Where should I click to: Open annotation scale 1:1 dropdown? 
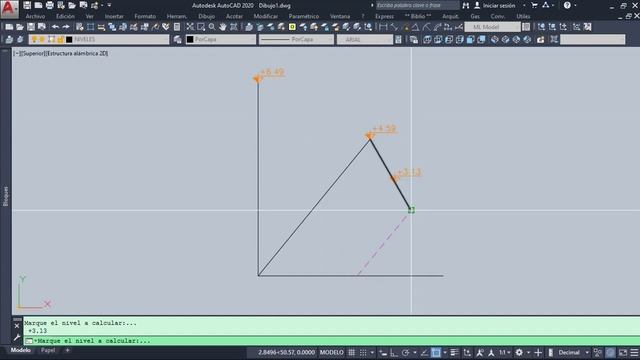click(x=504, y=352)
